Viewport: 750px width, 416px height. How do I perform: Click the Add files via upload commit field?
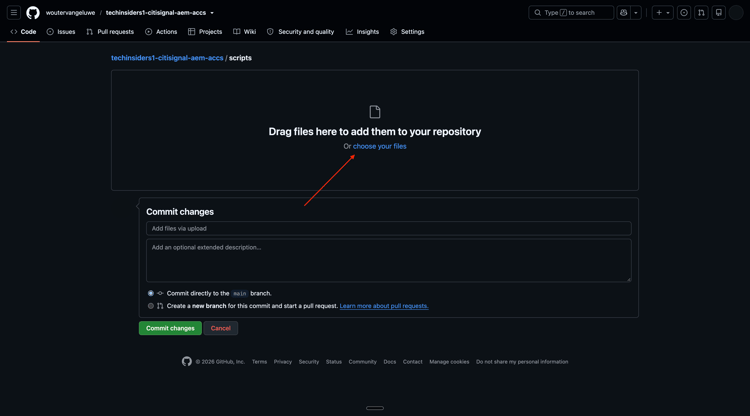coord(388,229)
